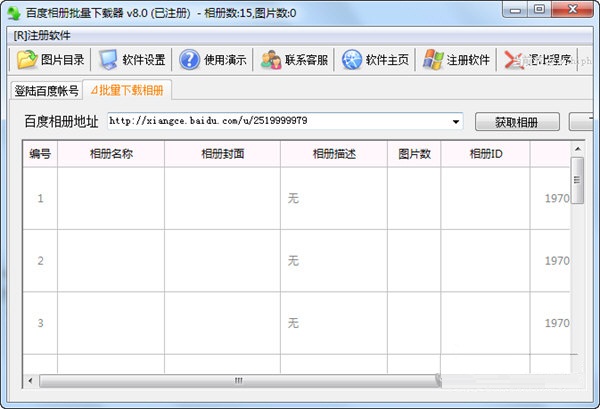Viewport: 600px width, 409px height.
Task: Click the 相册封面 column header
Action: (223, 154)
